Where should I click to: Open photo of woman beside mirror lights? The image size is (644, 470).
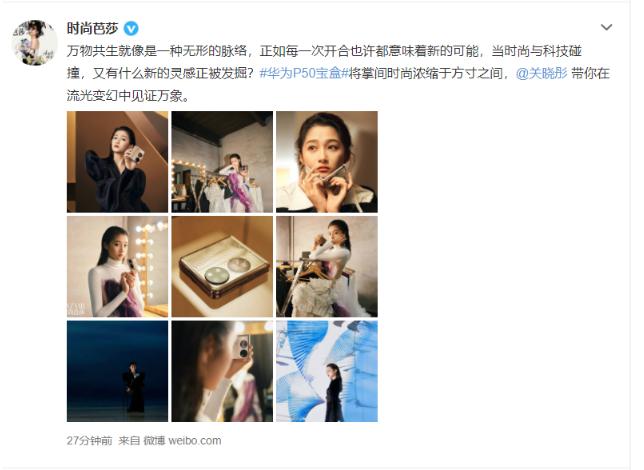click(117, 267)
